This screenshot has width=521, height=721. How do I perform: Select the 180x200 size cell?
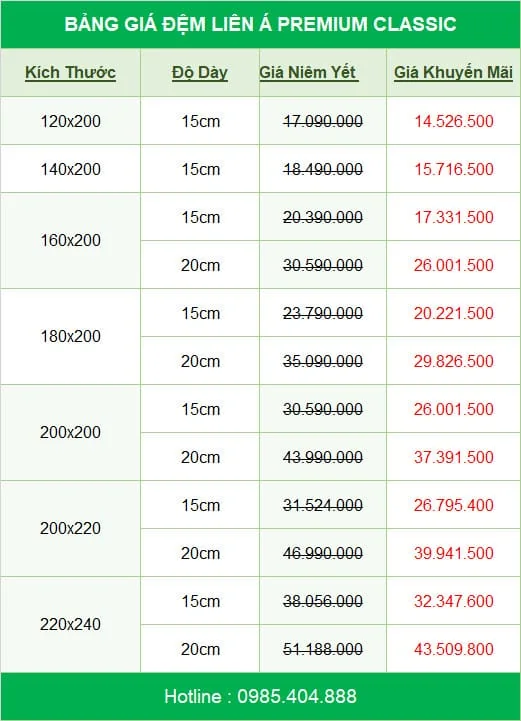click(x=70, y=336)
